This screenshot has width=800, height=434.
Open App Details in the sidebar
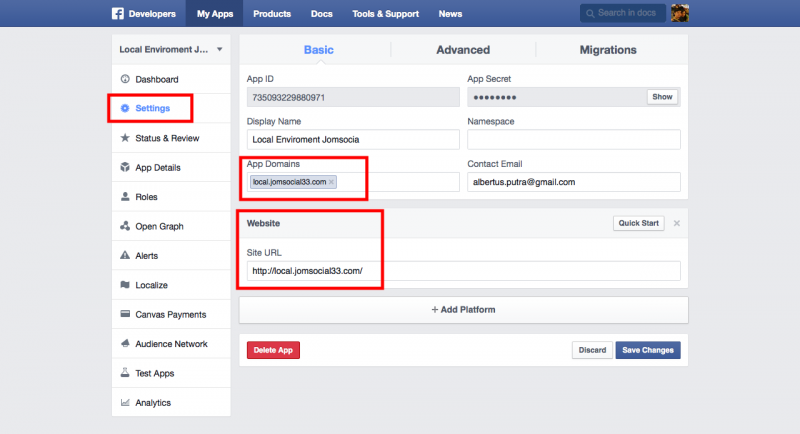(x=171, y=167)
